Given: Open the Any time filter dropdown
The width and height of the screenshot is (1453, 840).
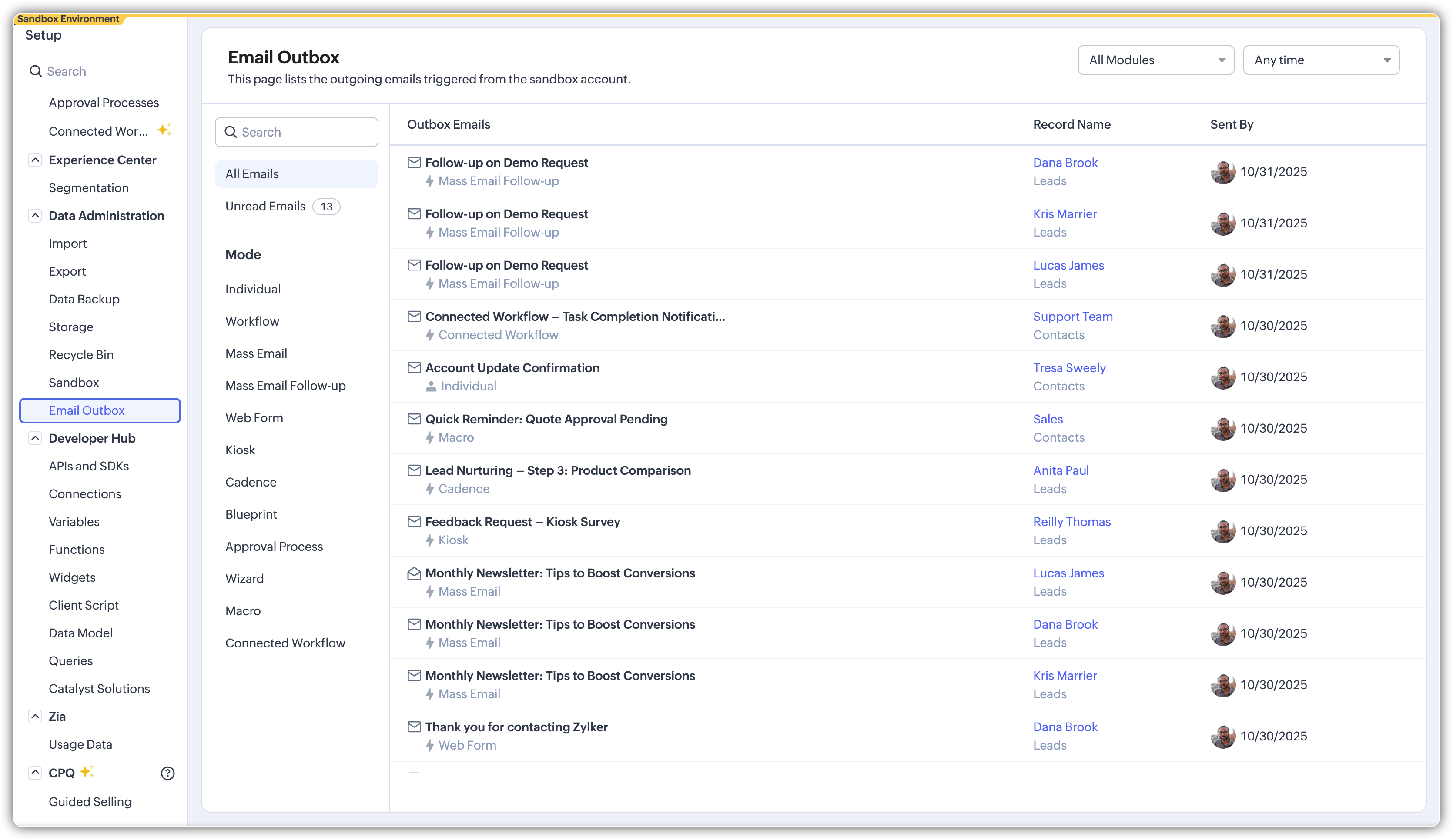Looking at the screenshot, I should point(1321,60).
